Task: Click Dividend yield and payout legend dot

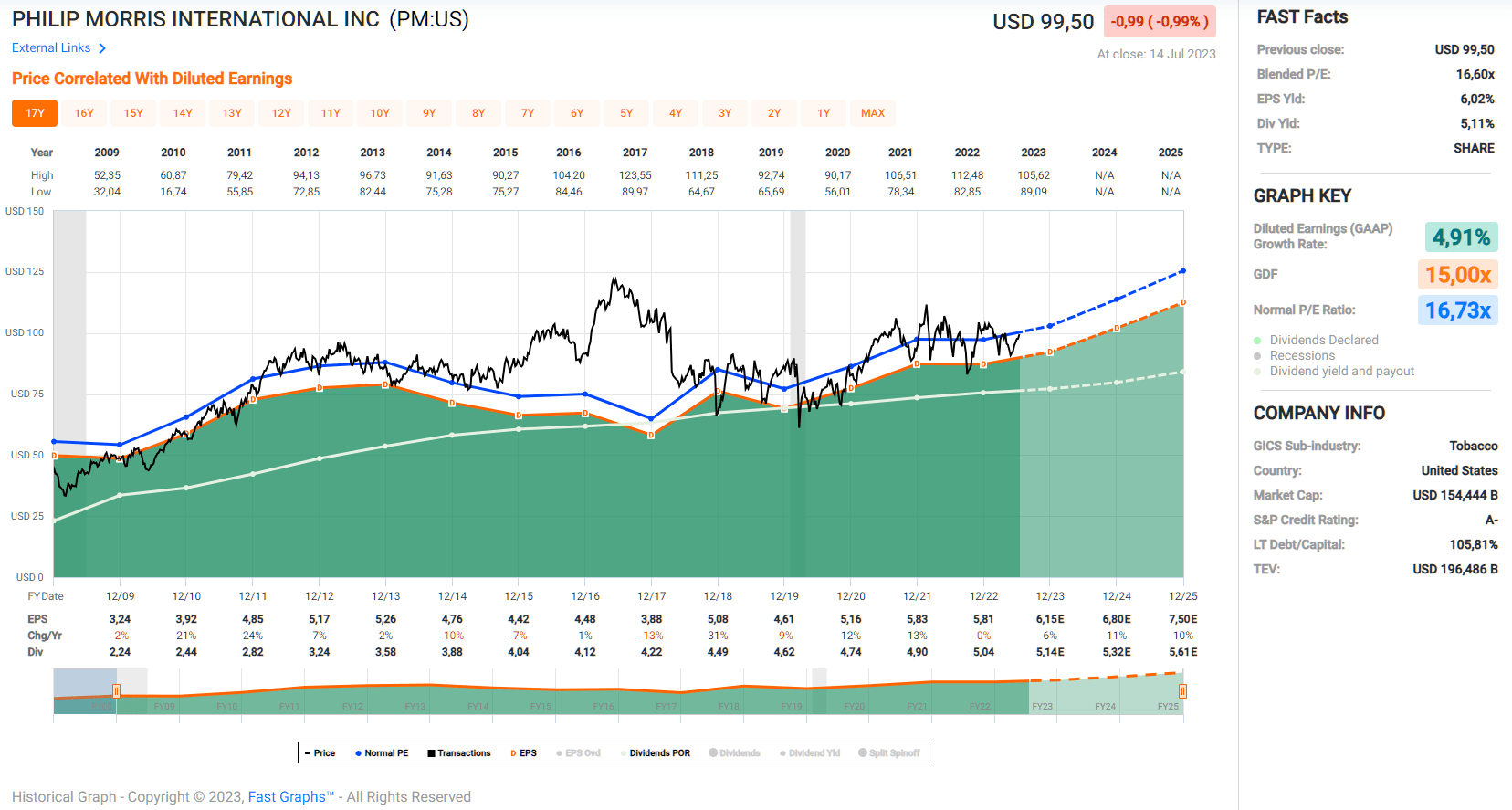Action: 1257,372
